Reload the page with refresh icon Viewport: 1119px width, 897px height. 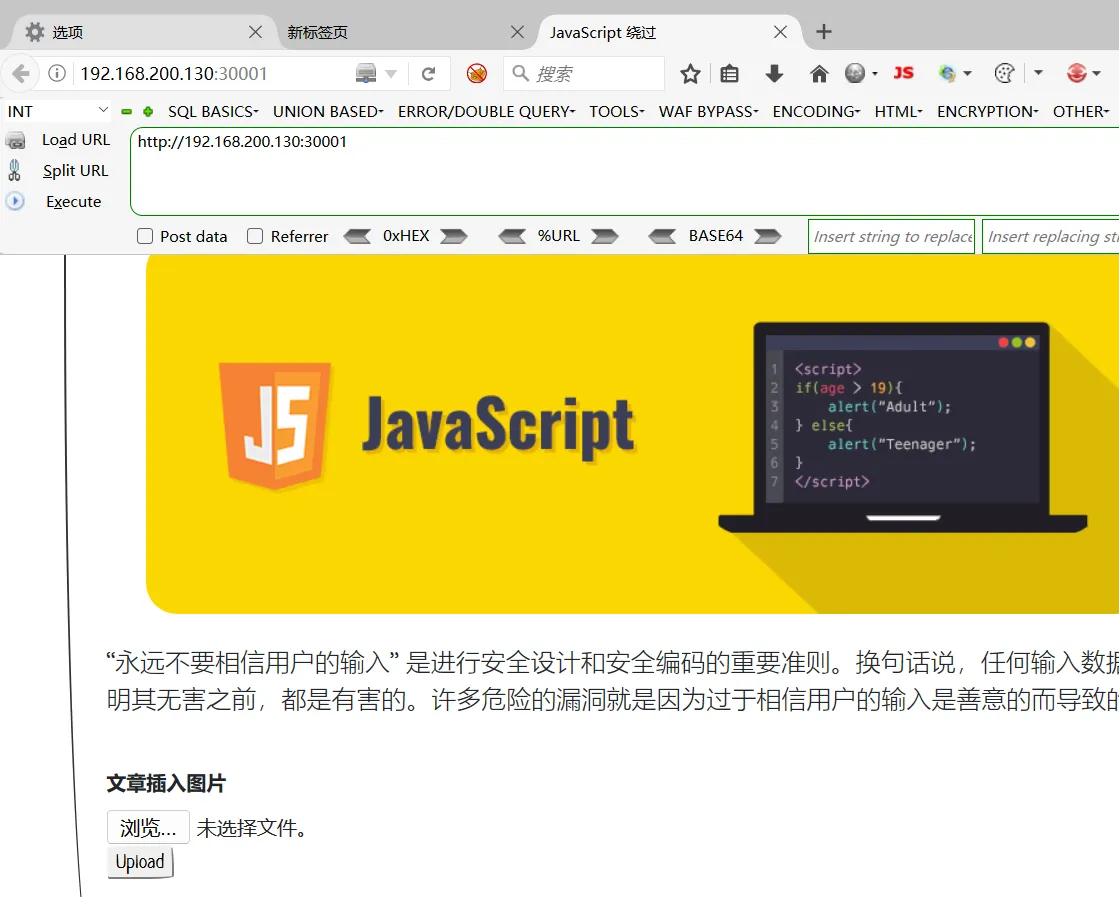(x=428, y=73)
